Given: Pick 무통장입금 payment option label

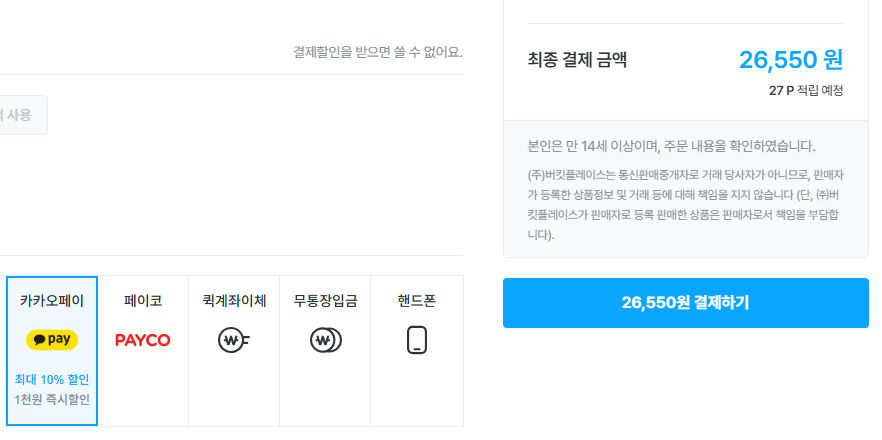Looking at the screenshot, I should click(x=326, y=300).
